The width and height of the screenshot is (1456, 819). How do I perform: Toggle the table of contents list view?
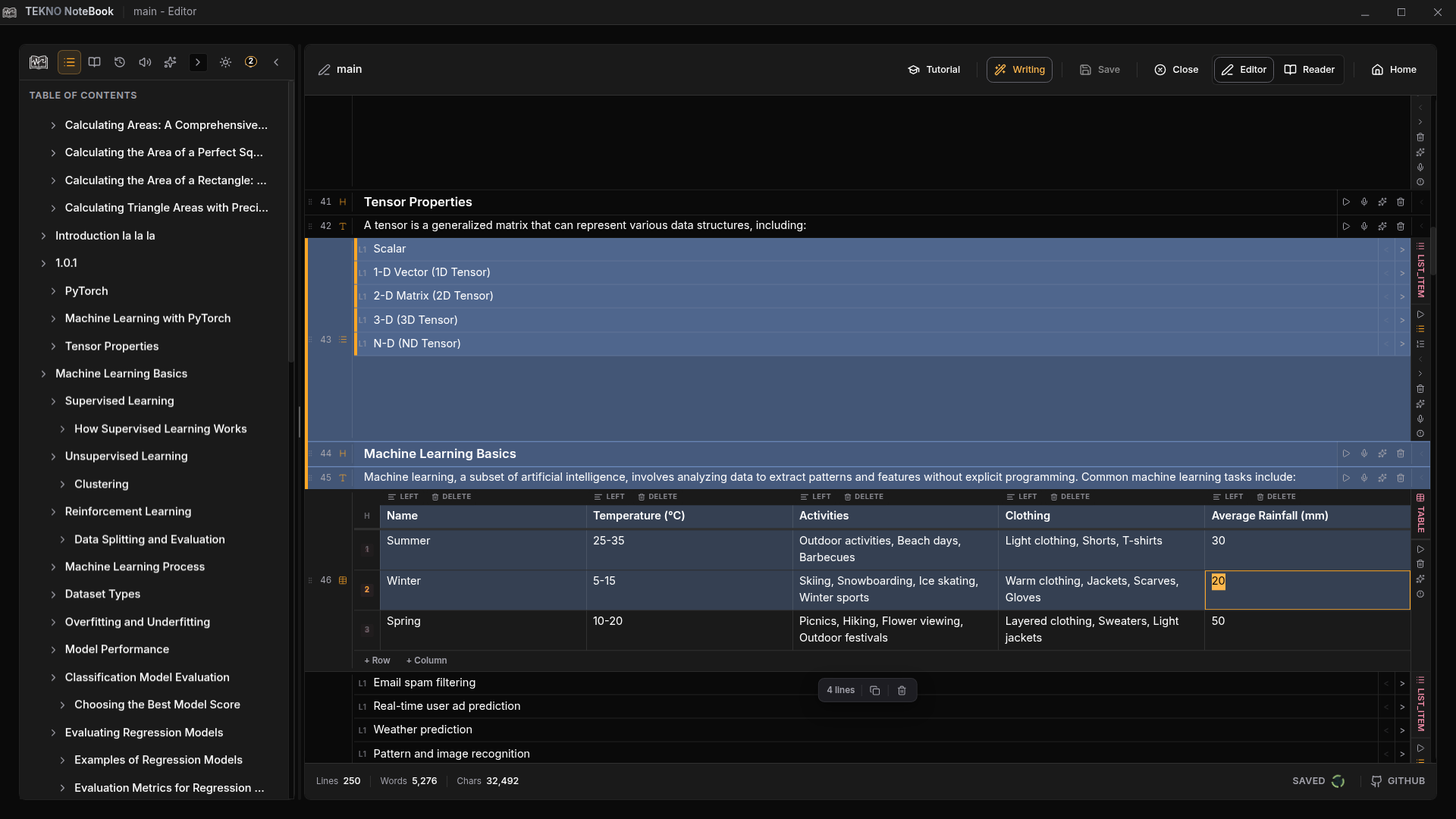pyautogui.click(x=69, y=62)
